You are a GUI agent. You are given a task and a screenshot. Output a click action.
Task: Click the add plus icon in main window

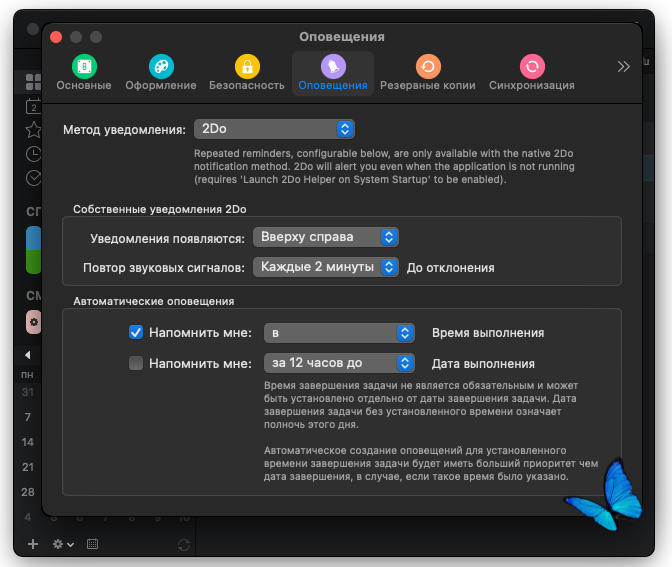[33, 544]
